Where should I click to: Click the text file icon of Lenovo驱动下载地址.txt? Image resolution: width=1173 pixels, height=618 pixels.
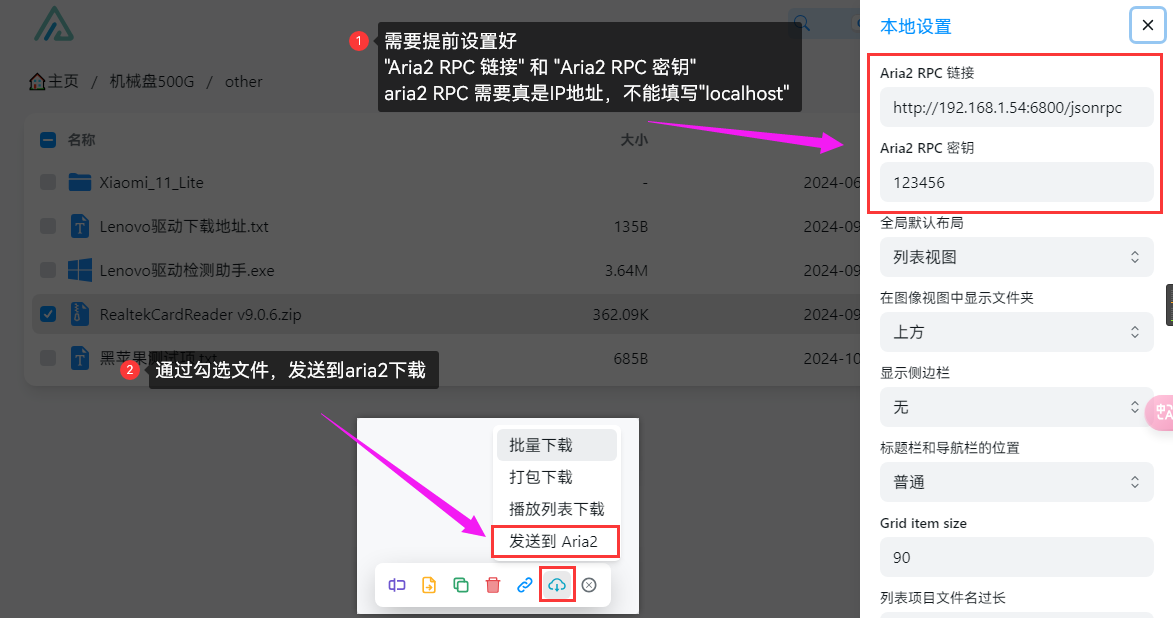[x=80, y=226]
